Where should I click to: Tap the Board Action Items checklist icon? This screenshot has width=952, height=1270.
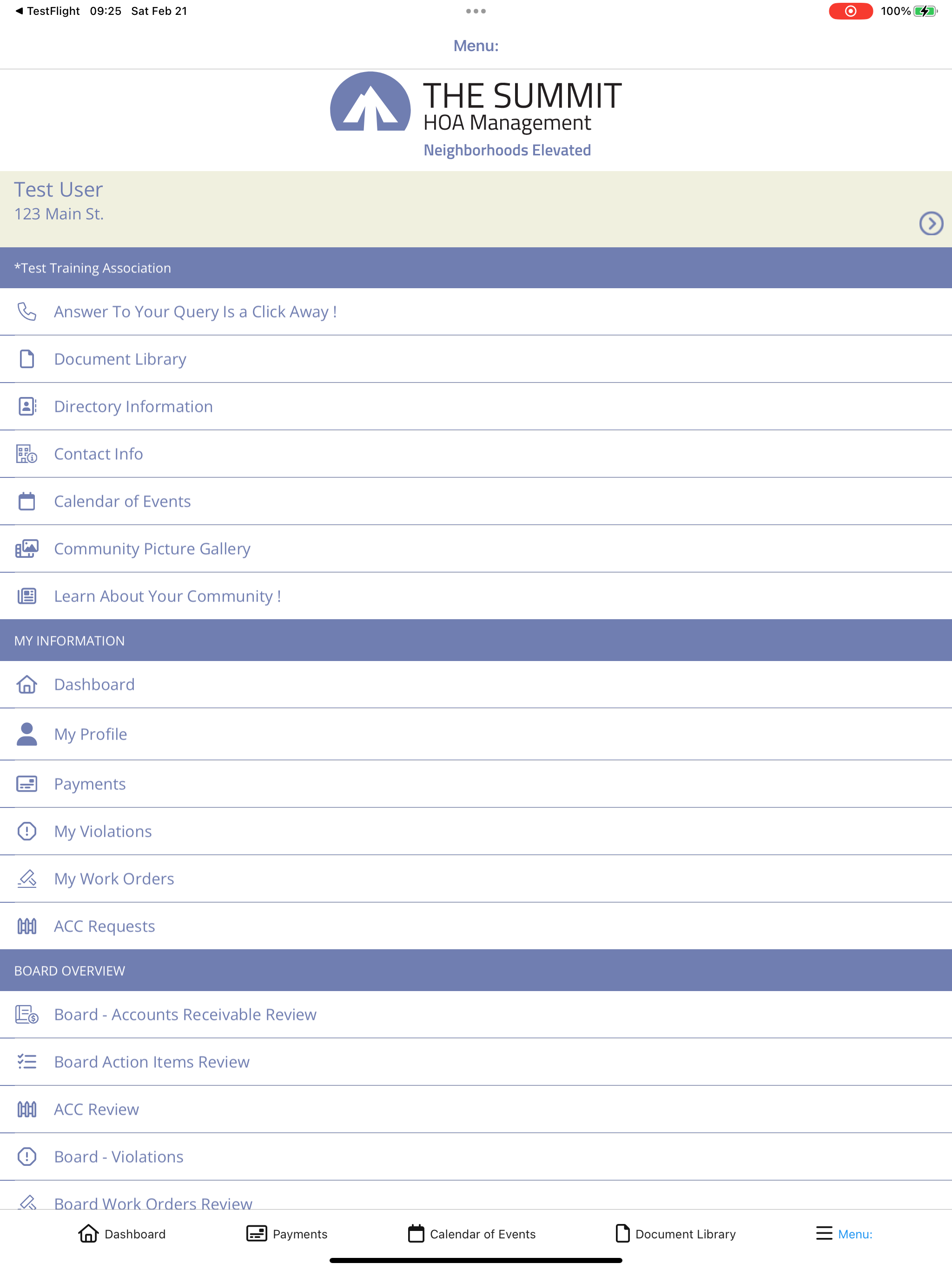click(x=26, y=1062)
